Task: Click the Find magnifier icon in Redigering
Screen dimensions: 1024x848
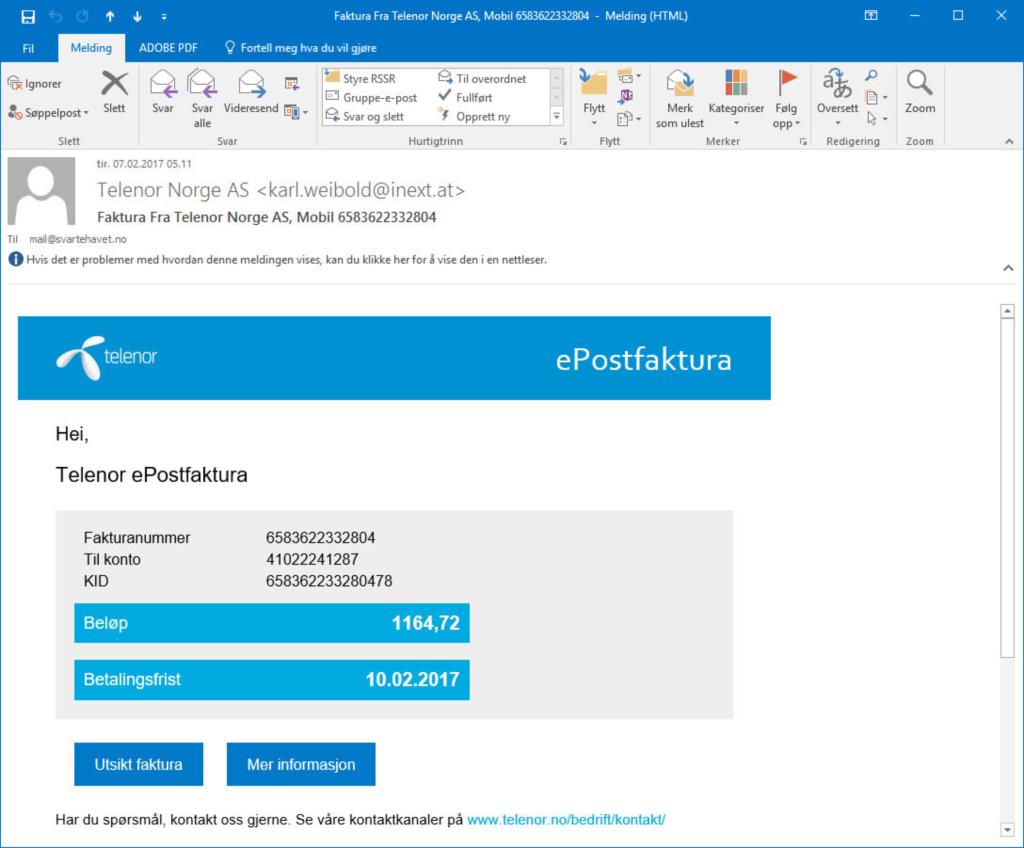Action: 871,76
